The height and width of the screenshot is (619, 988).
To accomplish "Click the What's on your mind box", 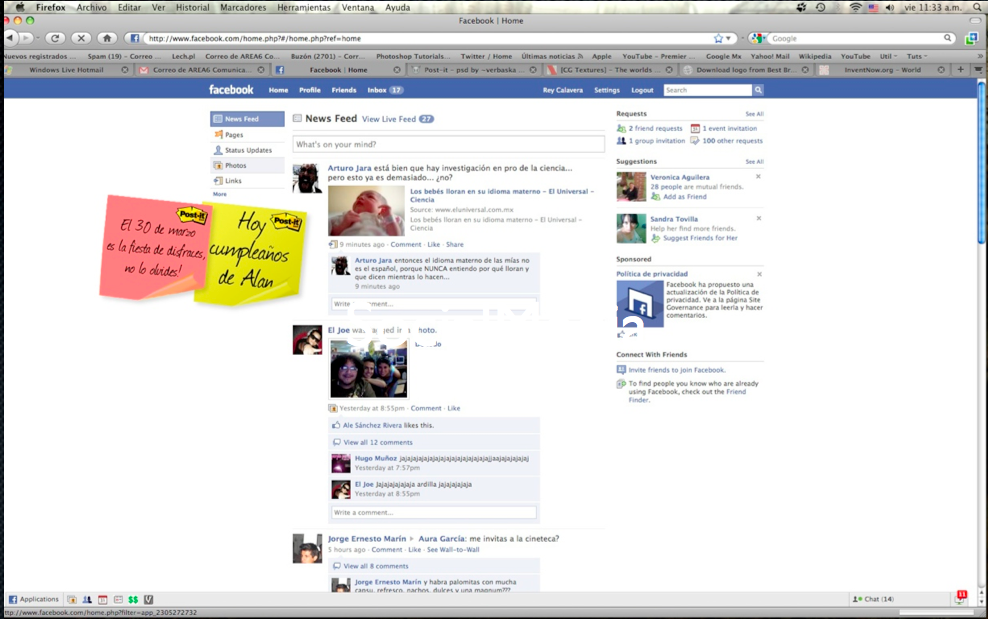I will point(448,144).
